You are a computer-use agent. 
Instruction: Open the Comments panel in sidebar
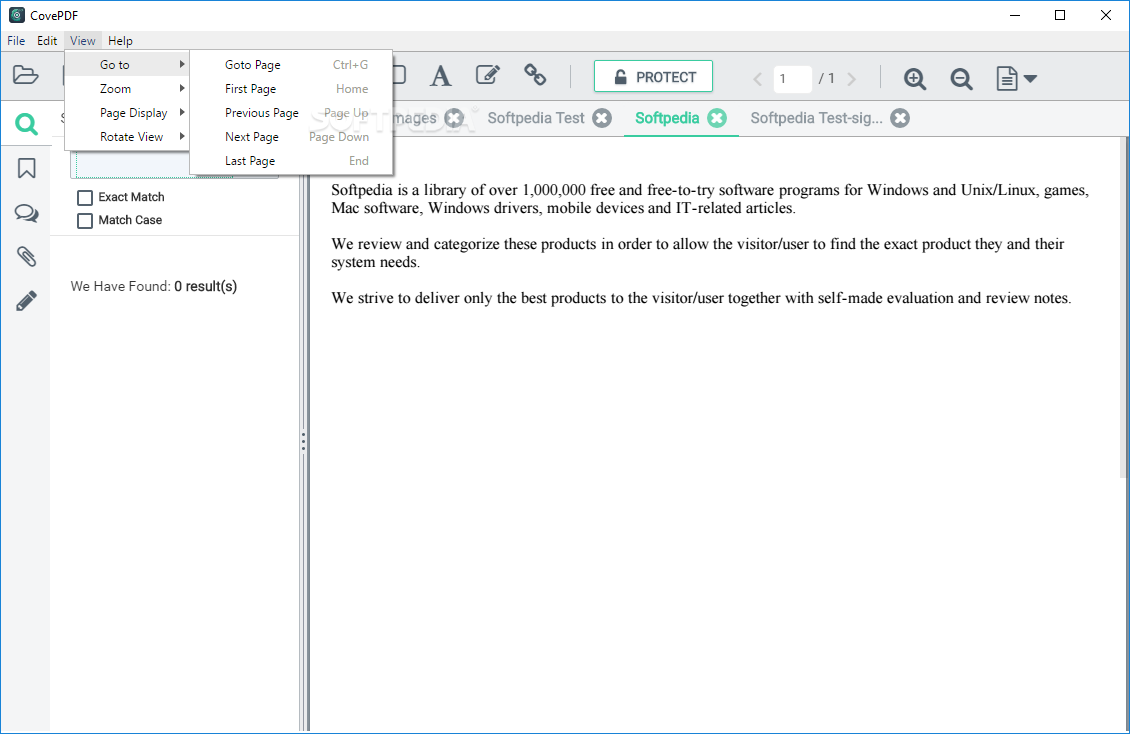[x=27, y=213]
